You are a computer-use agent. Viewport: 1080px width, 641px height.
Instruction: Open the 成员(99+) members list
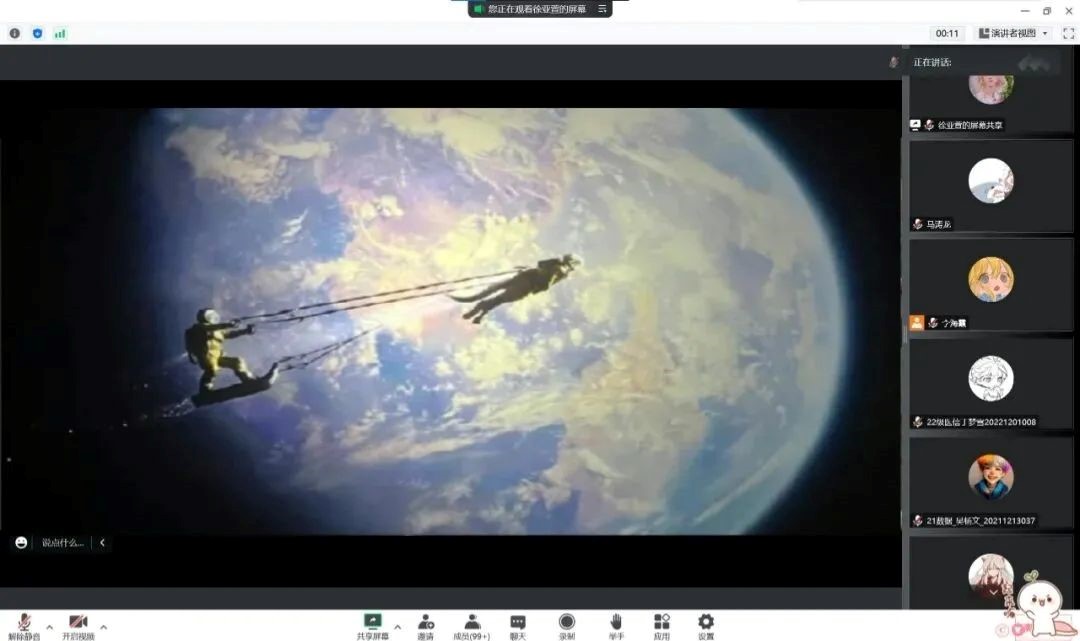(x=472, y=626)
